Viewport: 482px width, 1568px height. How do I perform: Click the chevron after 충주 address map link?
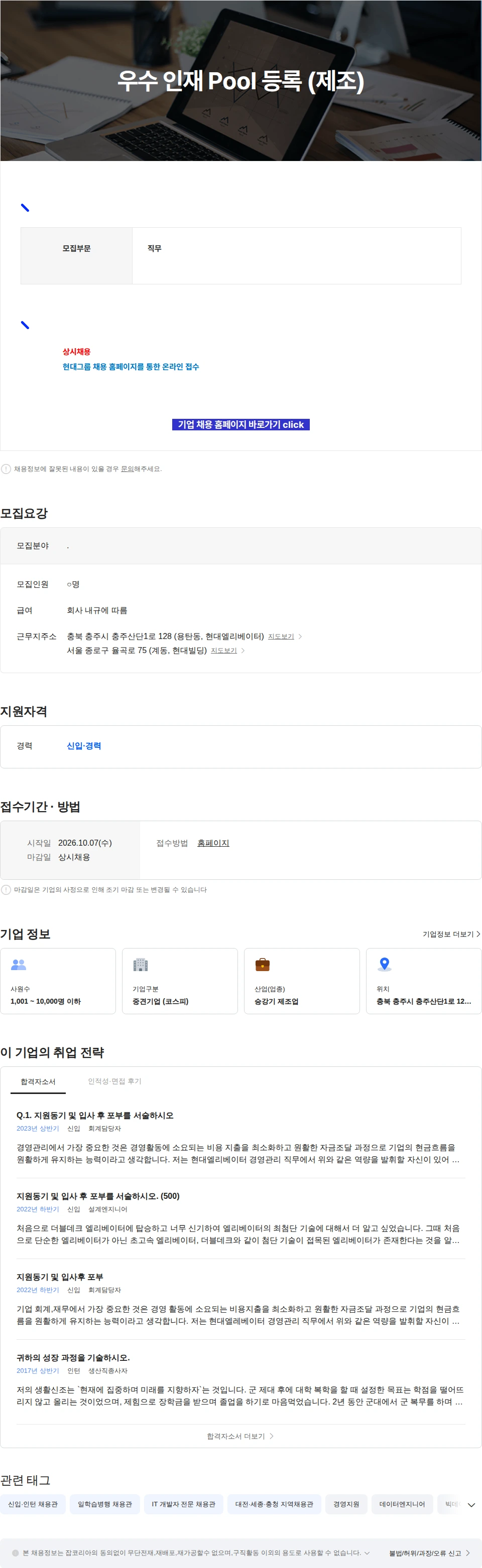coord(300,636)
